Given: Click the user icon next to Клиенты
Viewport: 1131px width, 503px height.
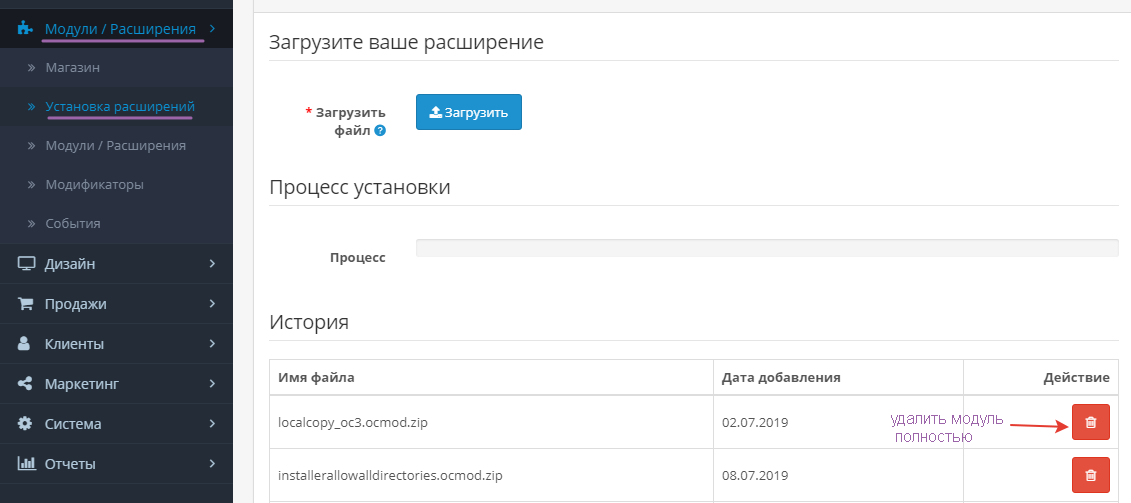Looking at the screenshot, I should tap(25, 344).
